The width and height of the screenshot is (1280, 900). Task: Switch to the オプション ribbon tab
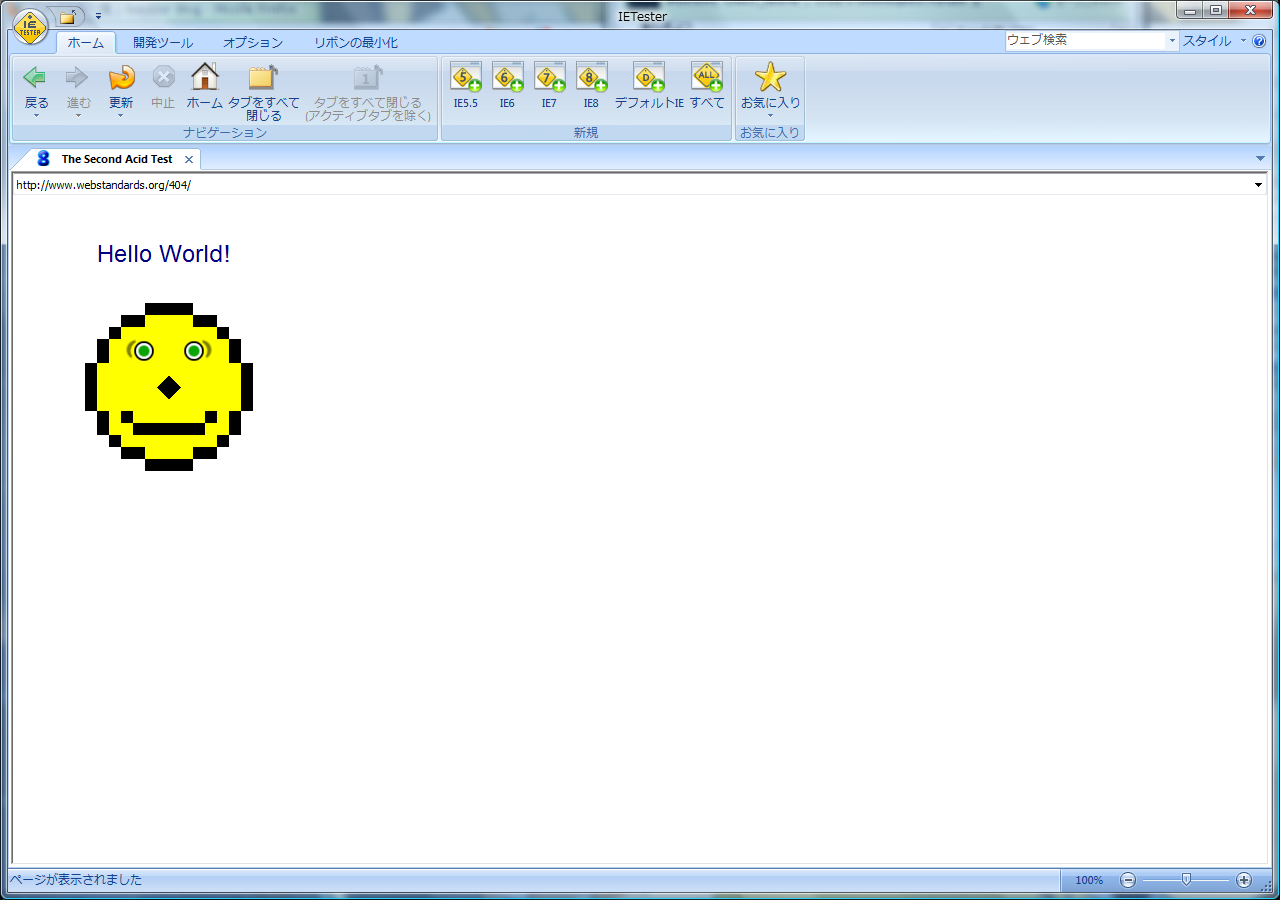pyautogui.click(x=253, y=43)
